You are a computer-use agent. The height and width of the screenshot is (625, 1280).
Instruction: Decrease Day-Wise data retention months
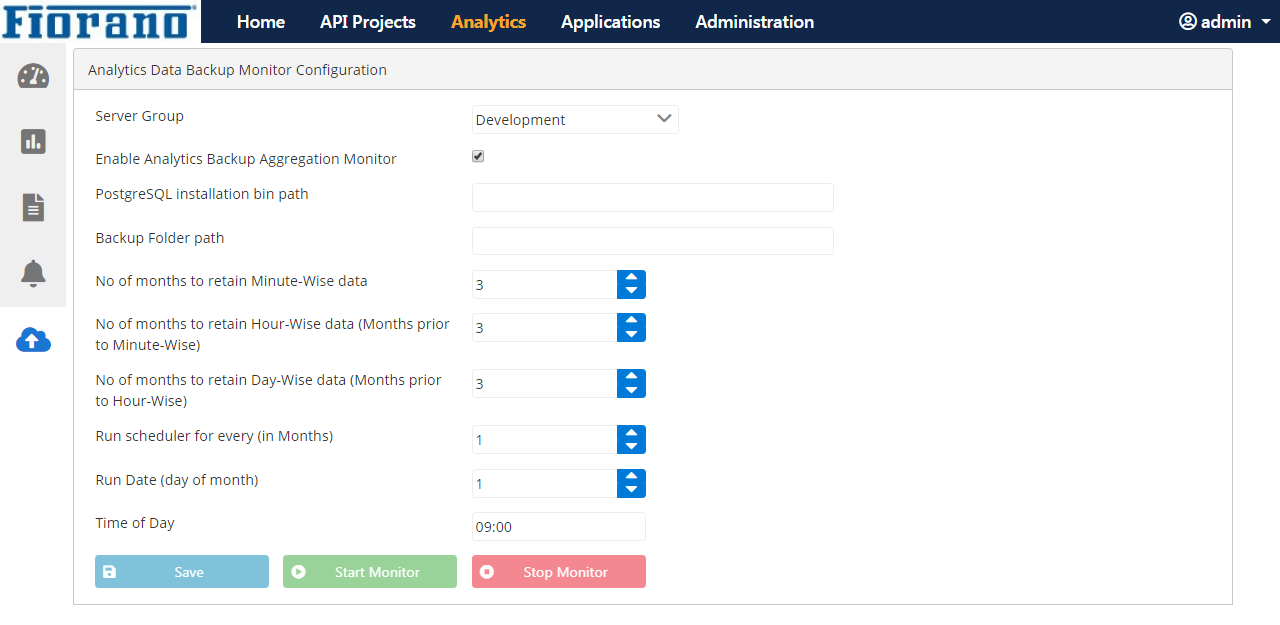631,390
